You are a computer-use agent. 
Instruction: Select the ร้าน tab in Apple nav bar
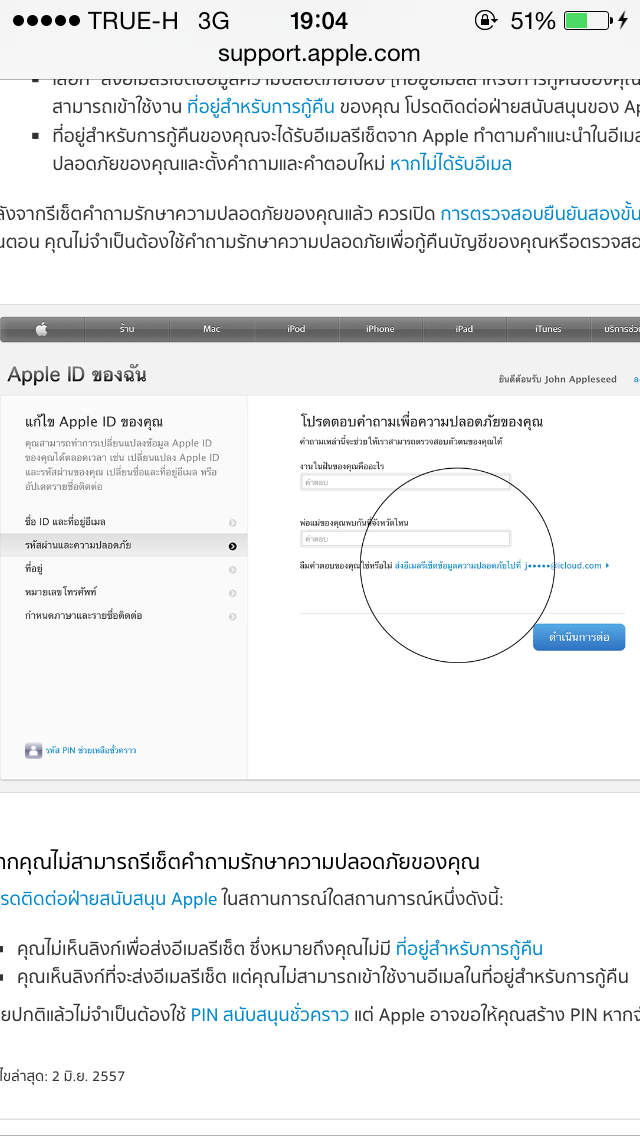tap(127, 329)
